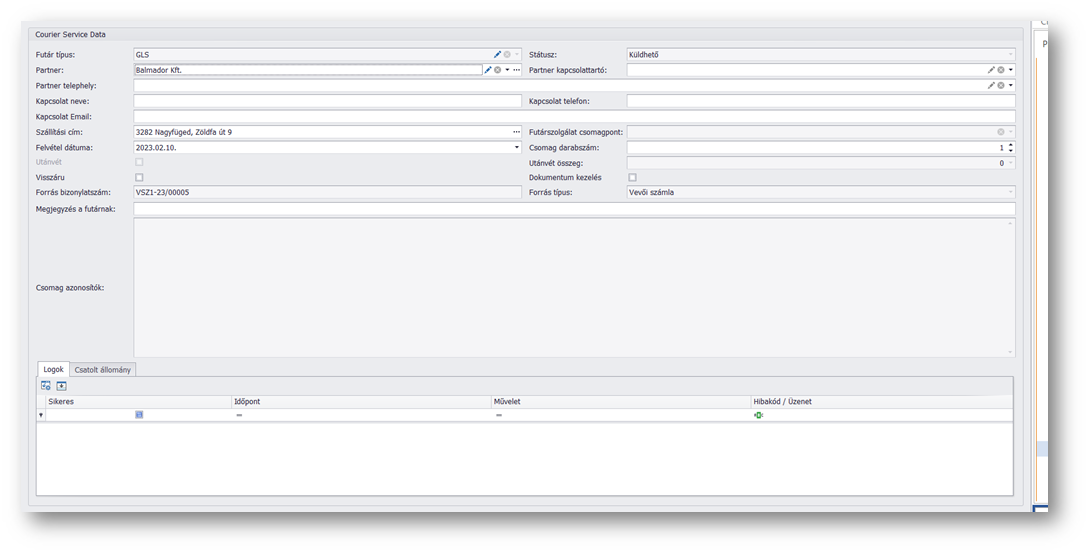Clear the Partner kapcsolattartó field with X icon
1090x554 pixels.
click(1001, 70)
